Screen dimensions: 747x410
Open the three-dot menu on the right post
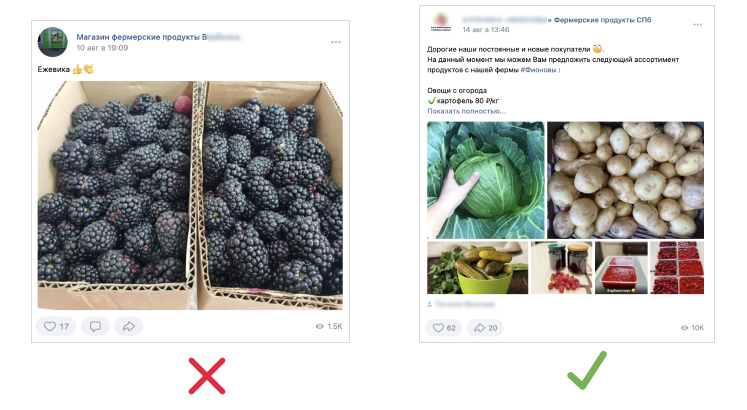(x=697, y=24)
